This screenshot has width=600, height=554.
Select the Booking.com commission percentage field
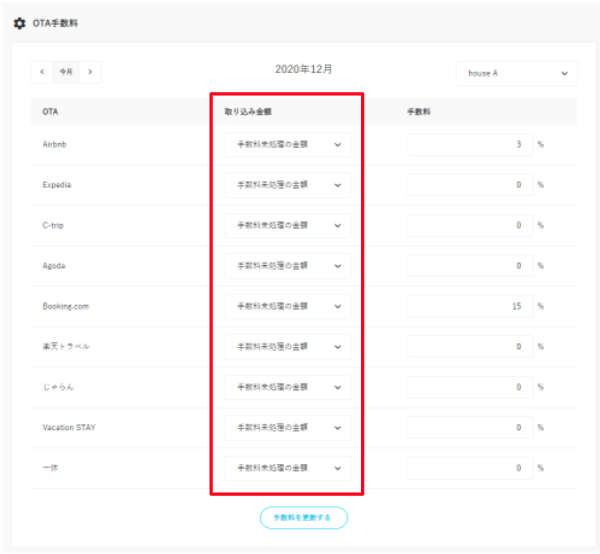[468, 306]
